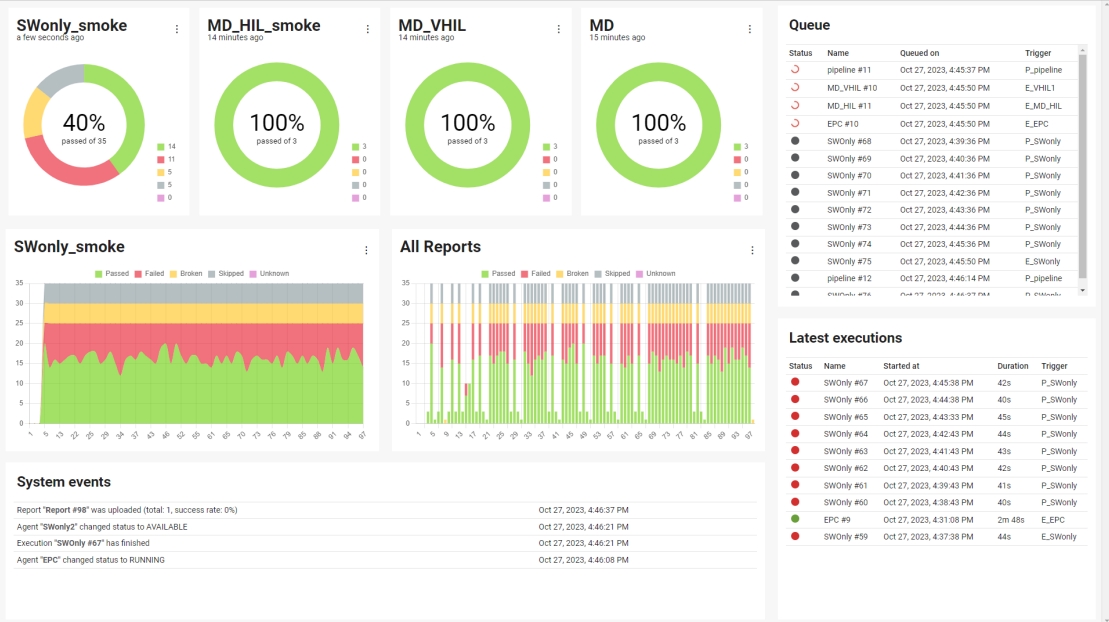Click green legend swatch showing 3 in MD_HIL_smoke card
This screenshot has height=622, width=1109.
[x=356, y=146]
